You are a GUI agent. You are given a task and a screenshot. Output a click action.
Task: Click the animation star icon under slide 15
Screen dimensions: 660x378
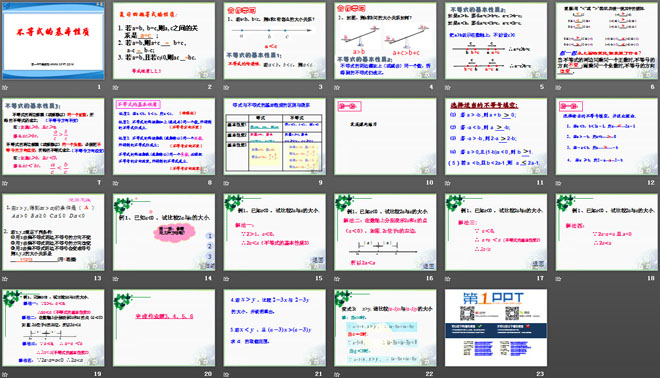(226, 278)
